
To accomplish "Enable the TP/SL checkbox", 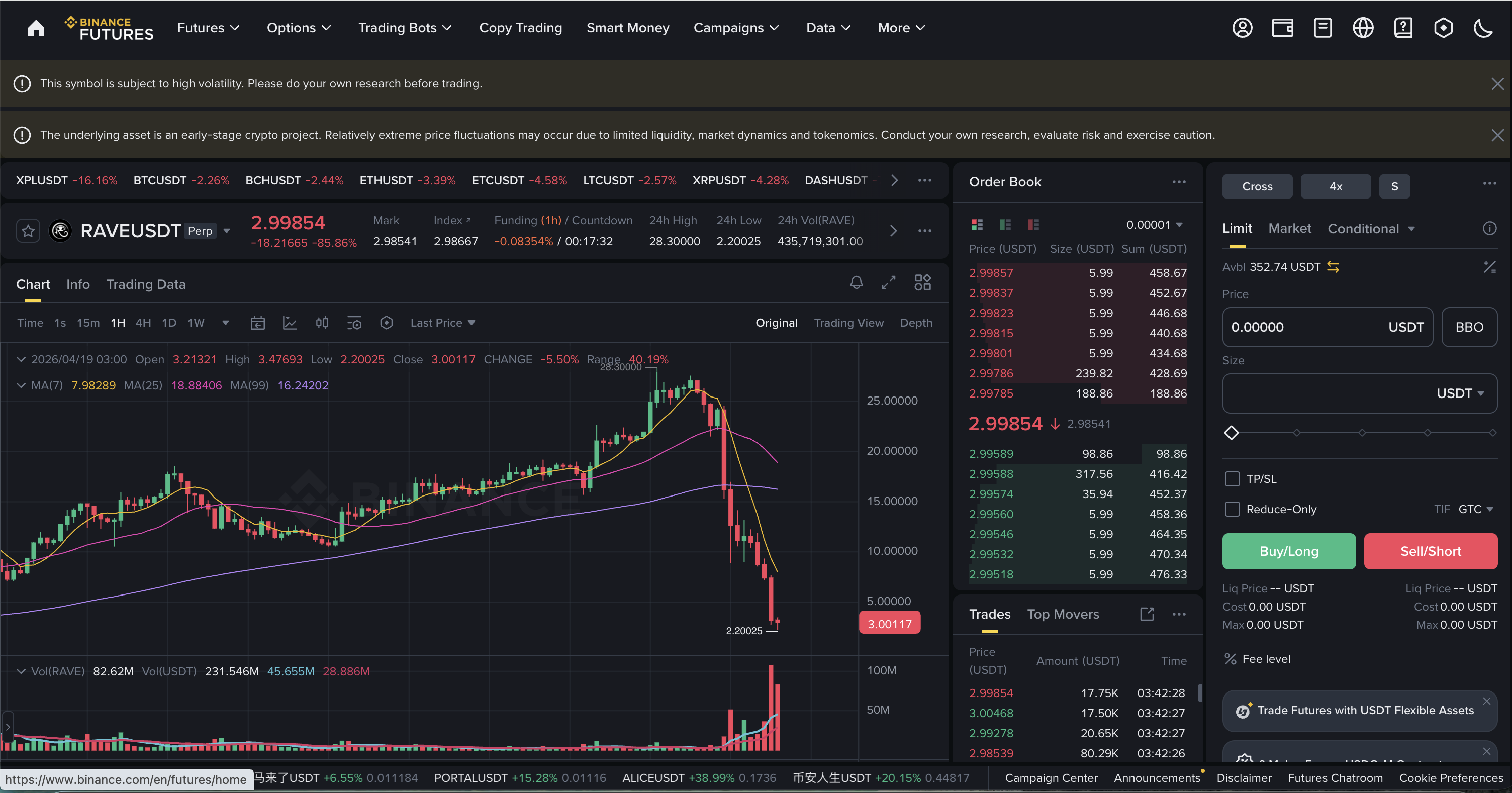I will click(x=1232, y=479).
